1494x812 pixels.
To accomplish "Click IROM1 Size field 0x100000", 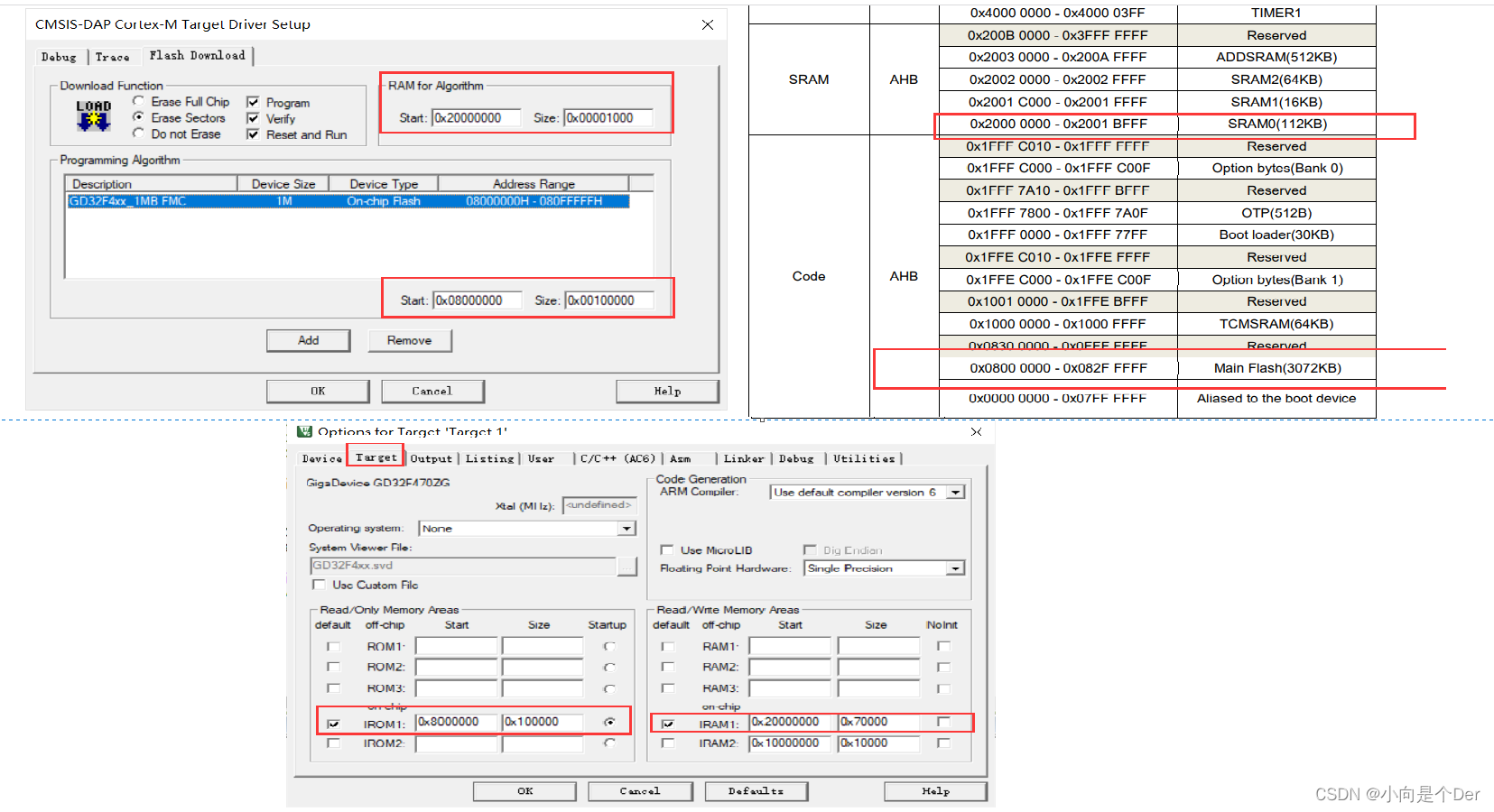I will 543,722.
